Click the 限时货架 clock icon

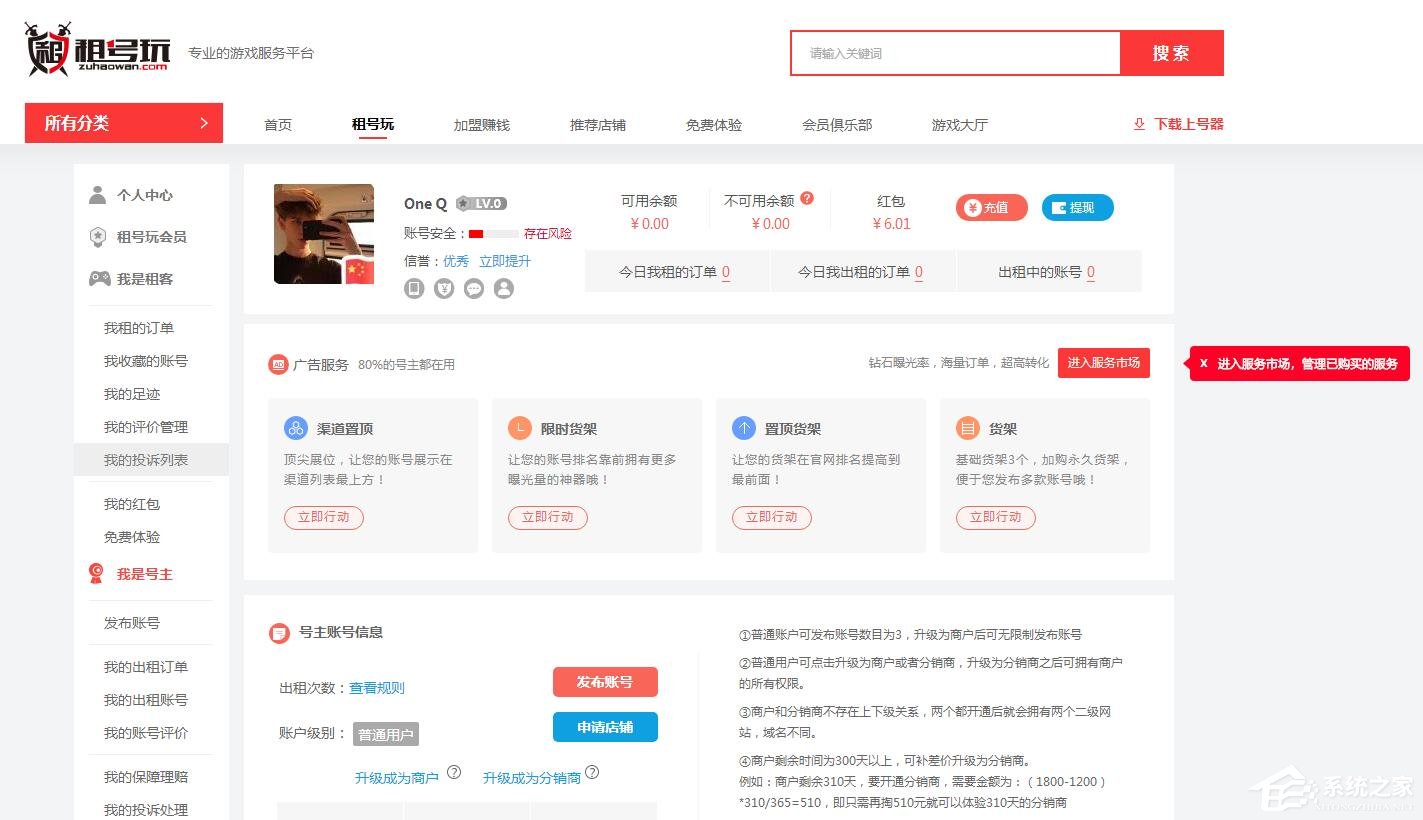click(x=519, y=427)
